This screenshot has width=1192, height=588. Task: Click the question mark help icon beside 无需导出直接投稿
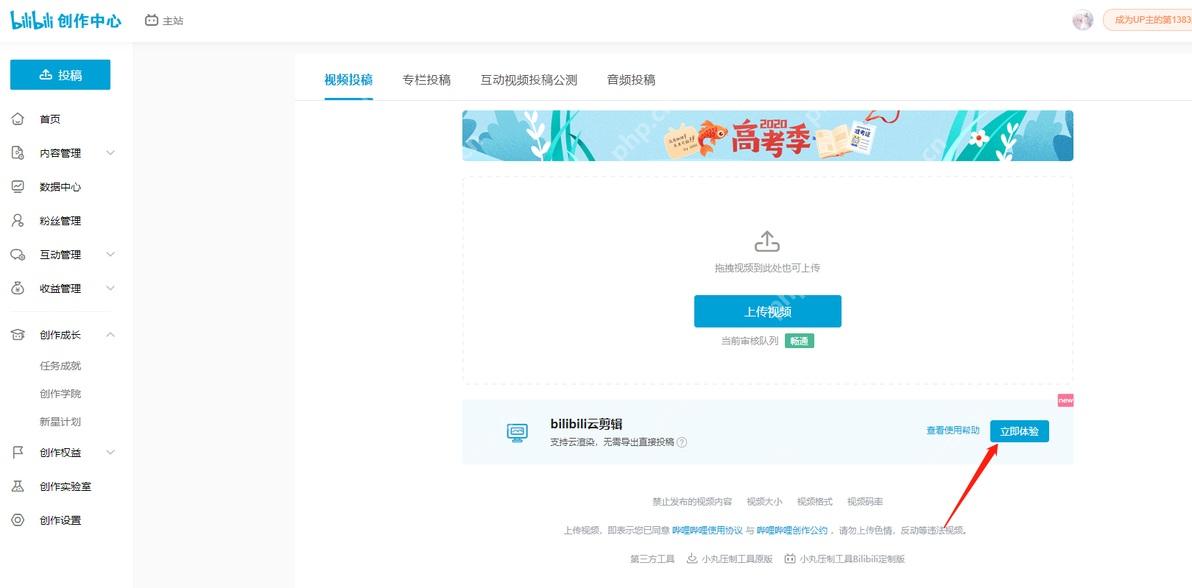pyautogui.click(x=682, y=442)
